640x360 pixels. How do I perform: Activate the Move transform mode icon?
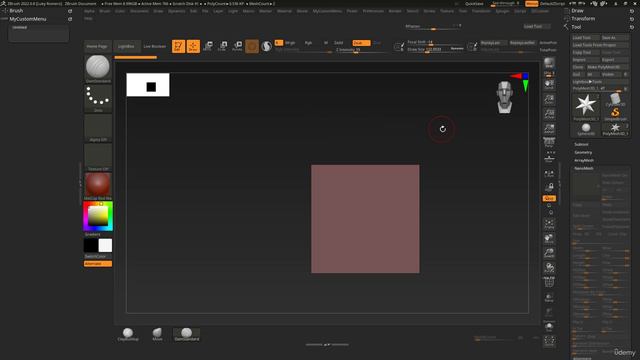pyautogui.click(x=208, y=46)
